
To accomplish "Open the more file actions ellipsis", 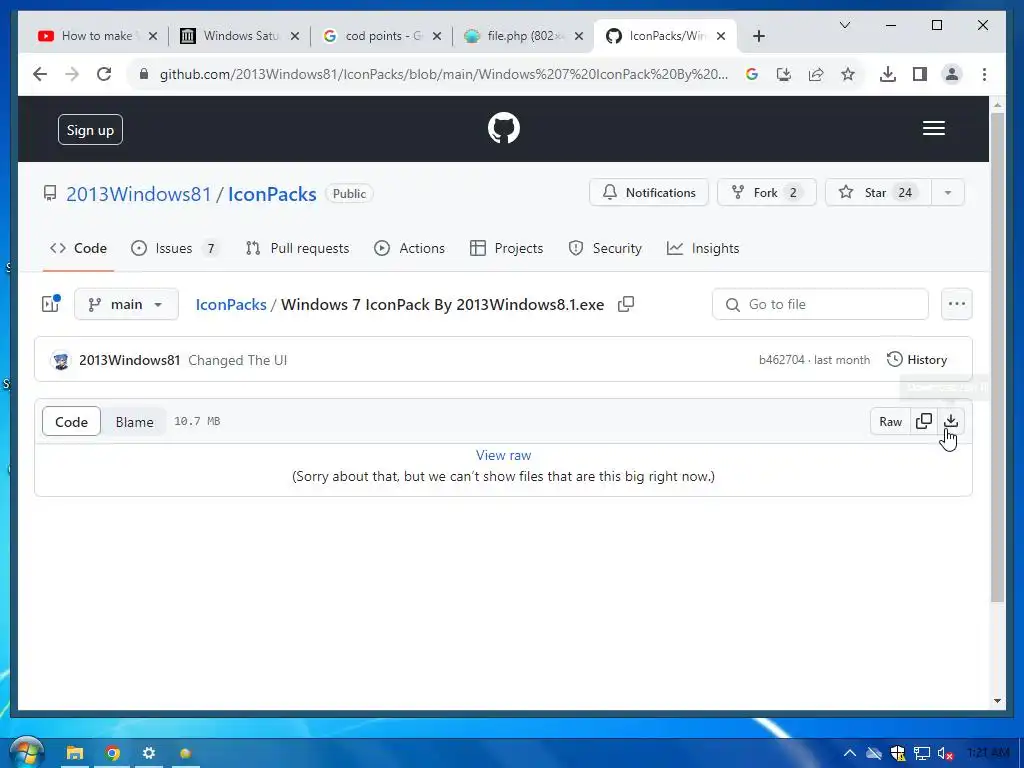I will tap(956, 304).
